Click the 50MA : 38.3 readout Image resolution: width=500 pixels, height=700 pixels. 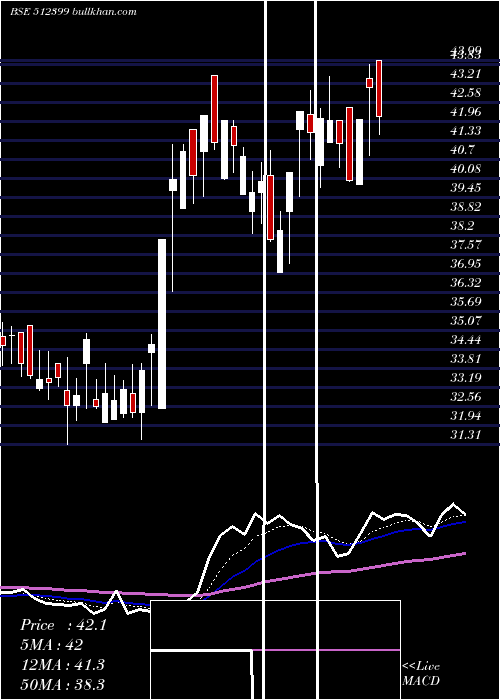[63, 684]
